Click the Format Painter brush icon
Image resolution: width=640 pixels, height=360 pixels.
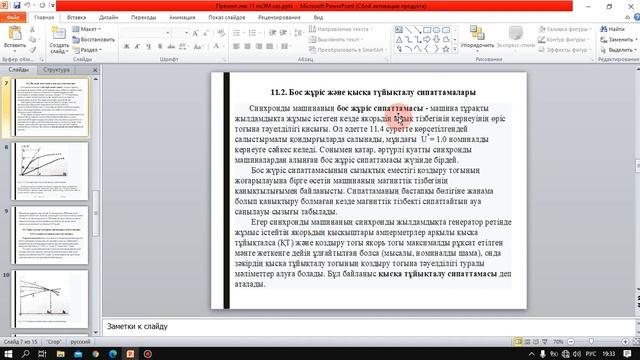(32, 49)
